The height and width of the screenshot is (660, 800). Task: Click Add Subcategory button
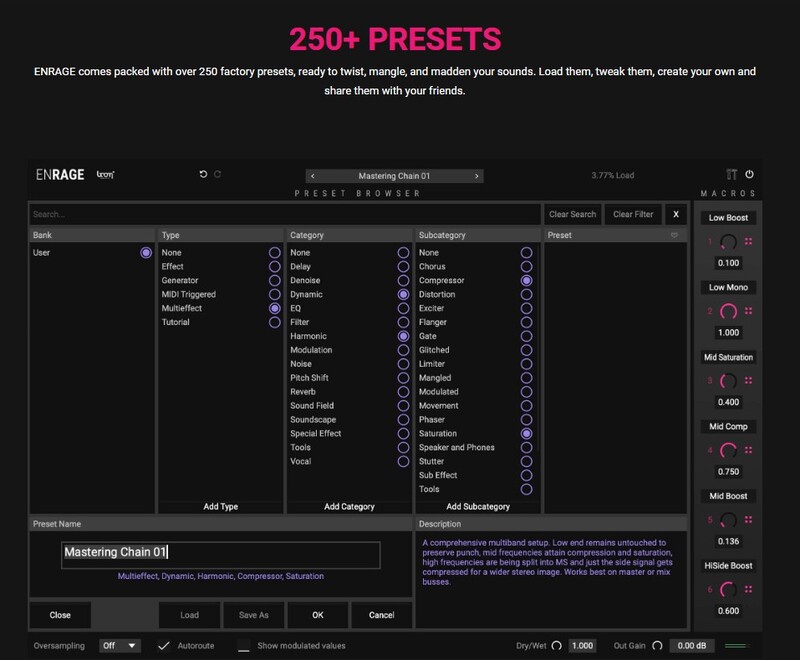(478, 506)
